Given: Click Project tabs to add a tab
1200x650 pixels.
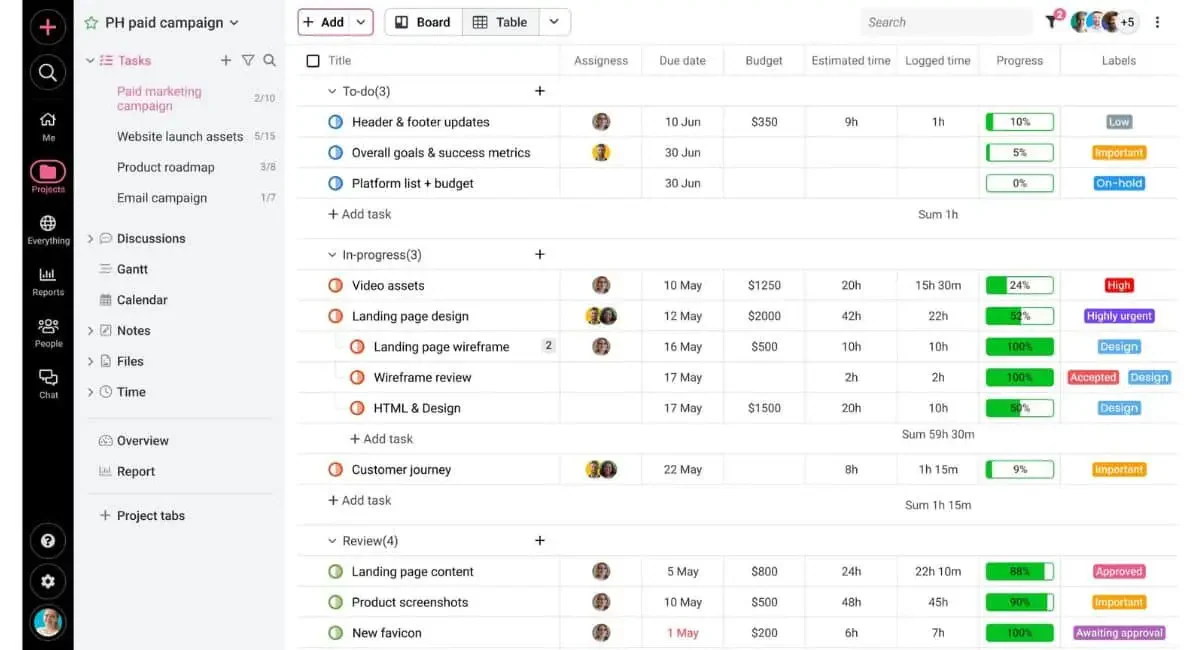Looking at the screenshot, I should tap(142, 515).
